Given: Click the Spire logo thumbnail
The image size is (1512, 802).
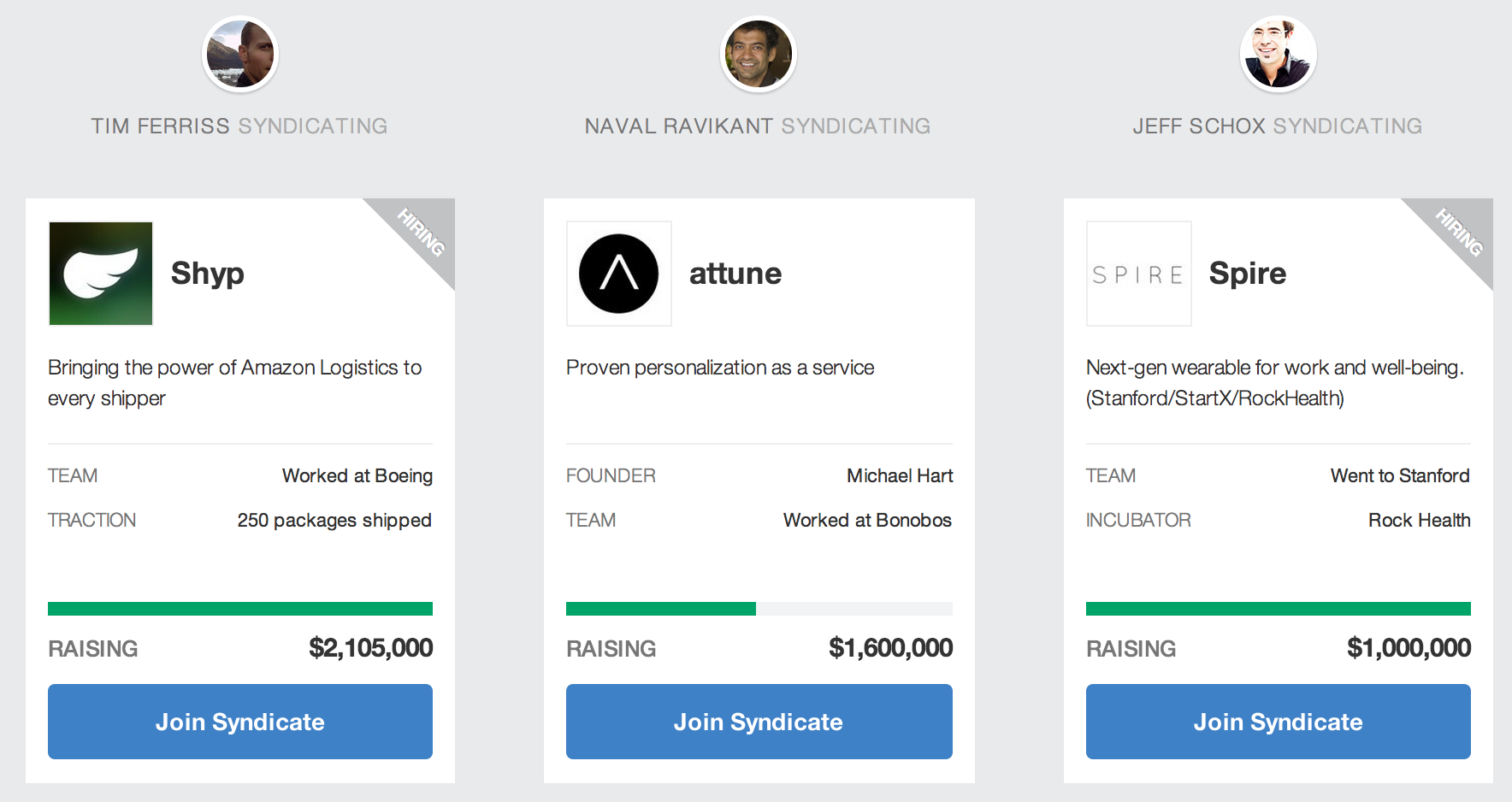Looking at the screenshot, I should (1138, 274).
